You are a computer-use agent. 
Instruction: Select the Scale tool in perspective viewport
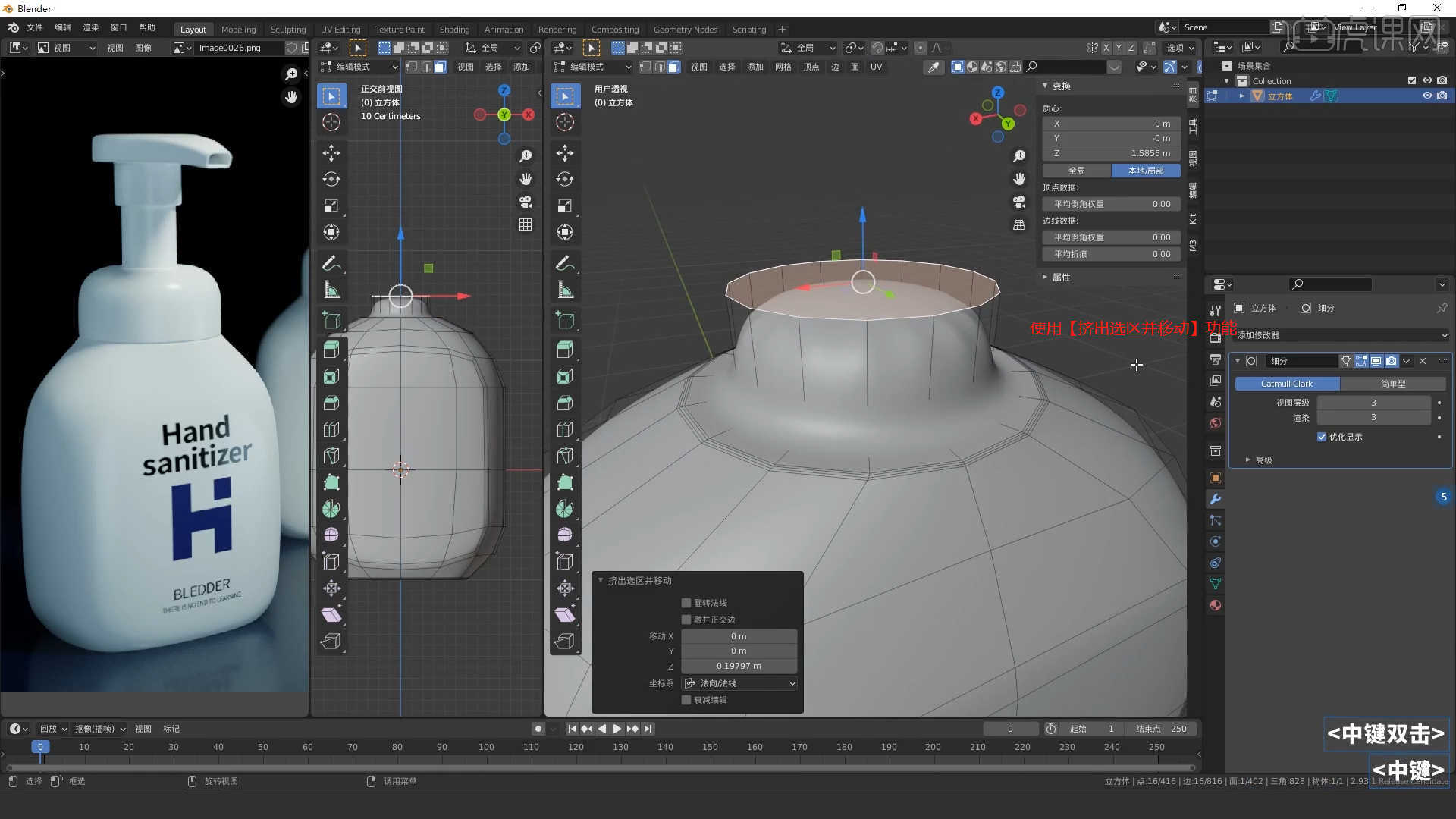(565, 206)
